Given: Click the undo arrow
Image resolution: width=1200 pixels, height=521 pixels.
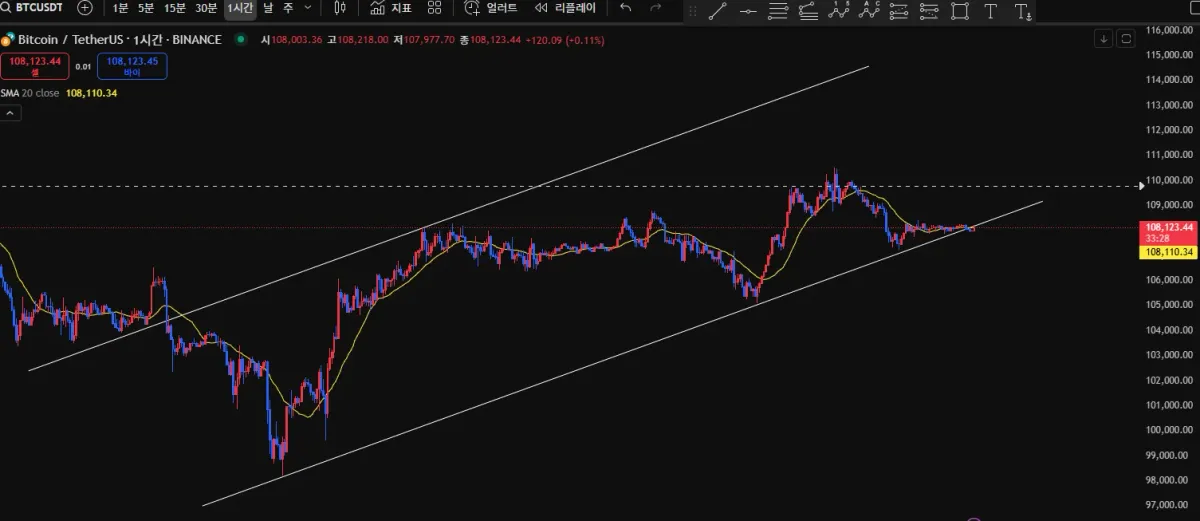Looking at the screenshot, I should click(x=626, y=8).
